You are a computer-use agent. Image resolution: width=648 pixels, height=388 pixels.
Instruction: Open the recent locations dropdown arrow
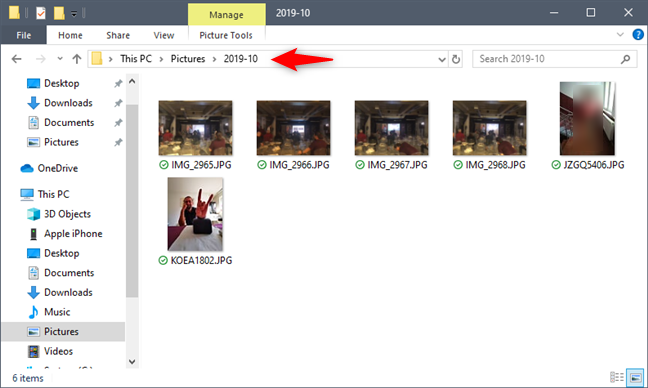[x=60, y=59]
